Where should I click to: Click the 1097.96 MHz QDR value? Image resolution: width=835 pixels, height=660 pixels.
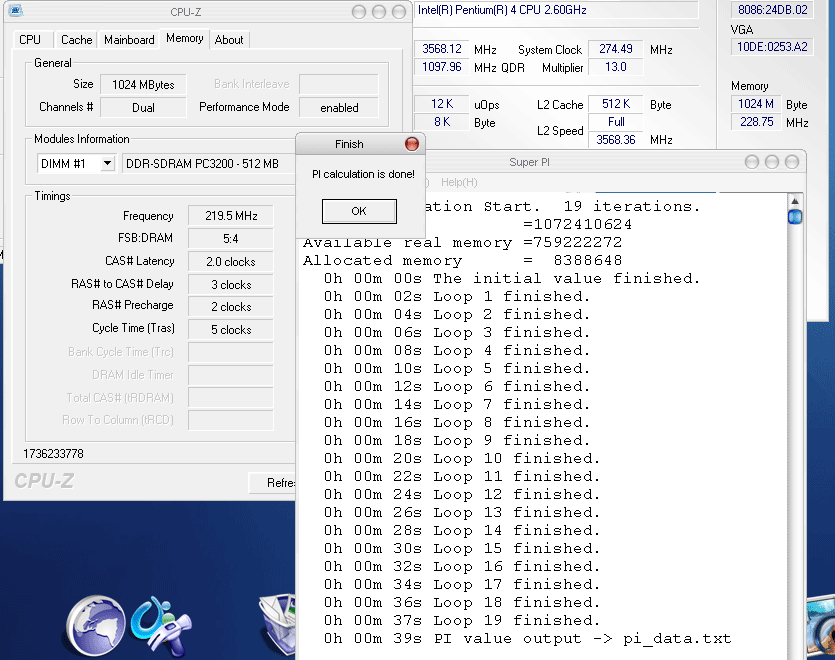point(441,67)
